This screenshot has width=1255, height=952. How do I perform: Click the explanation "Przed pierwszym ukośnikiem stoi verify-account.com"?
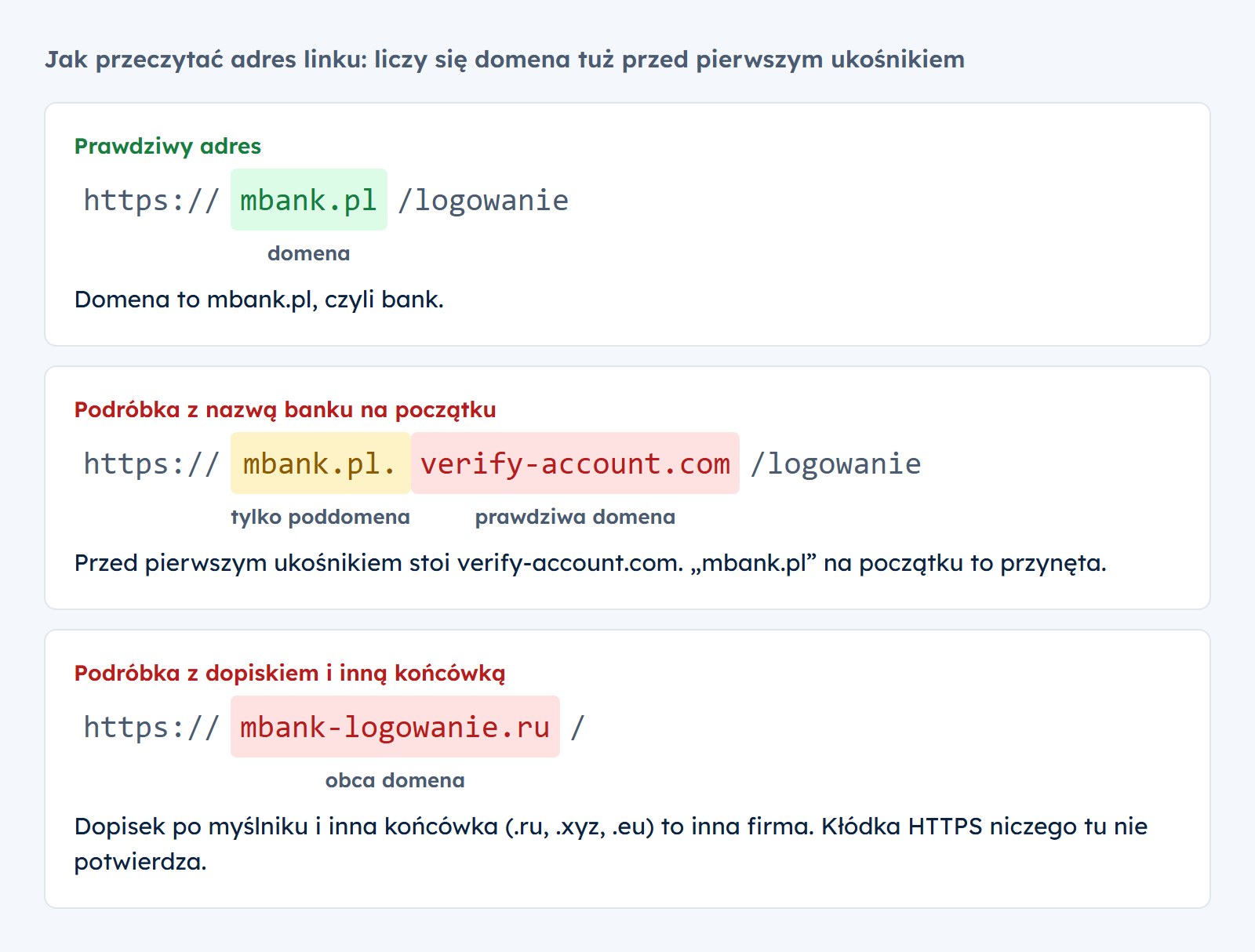click(x=590, y=563)
